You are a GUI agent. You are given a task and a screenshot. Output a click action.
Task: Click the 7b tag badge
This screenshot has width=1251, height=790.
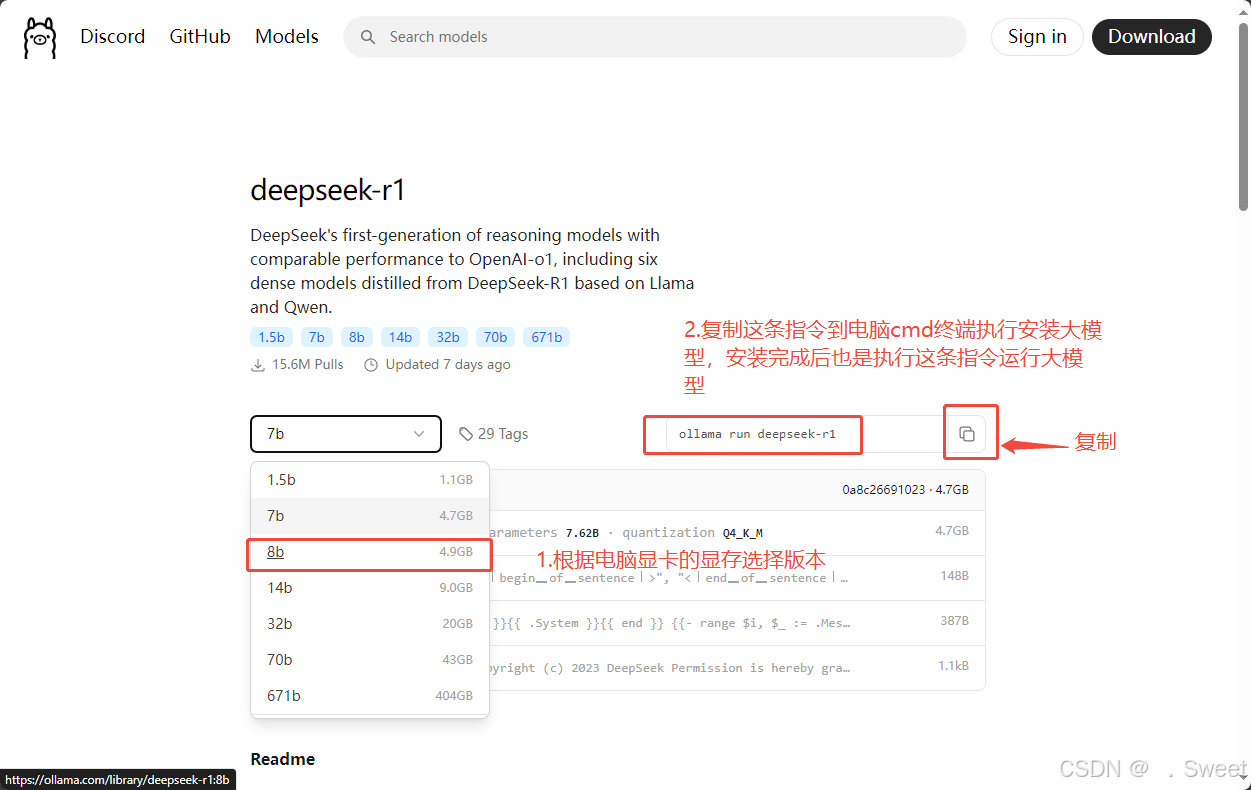(316, 337)
